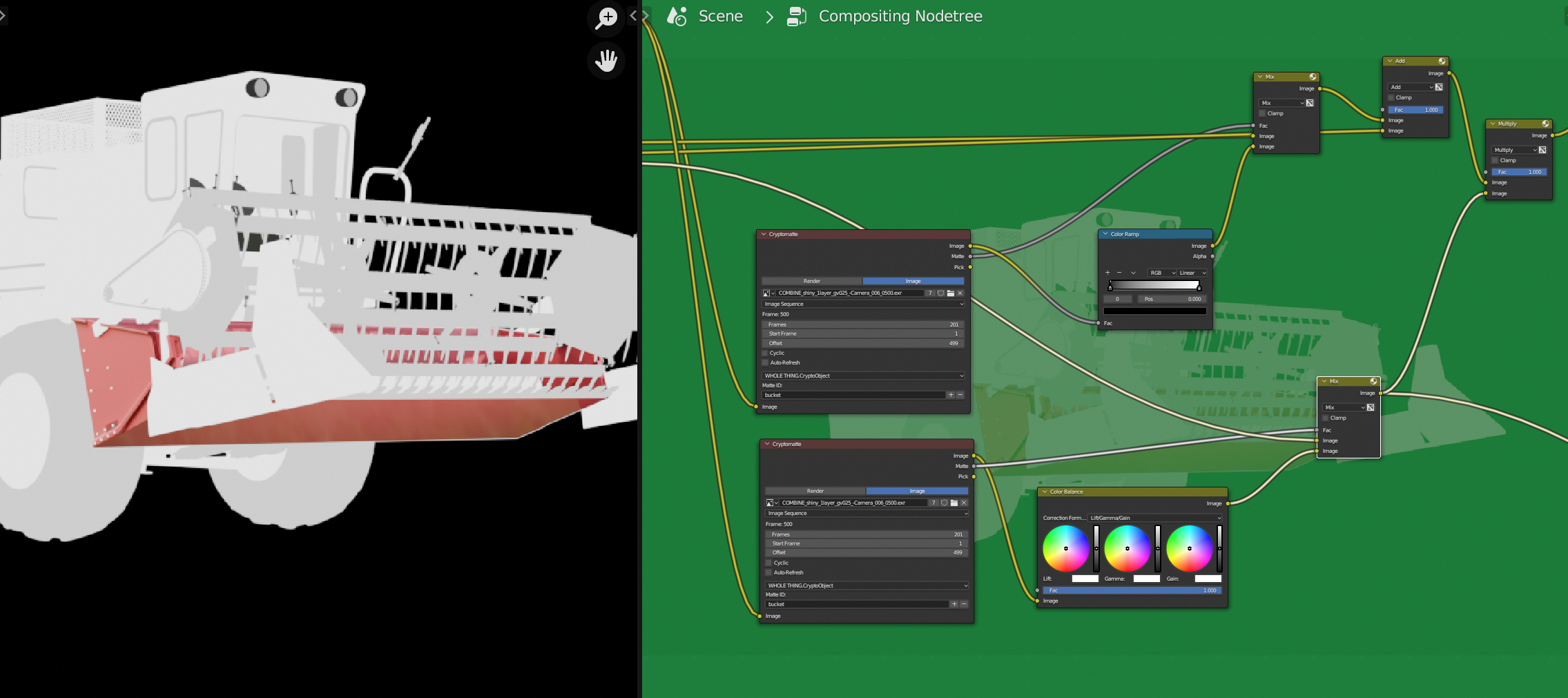Collapse the Color Balance node with its header chevron
The width and height of the screenshot is (1568, 698).
pos(1045,492)
